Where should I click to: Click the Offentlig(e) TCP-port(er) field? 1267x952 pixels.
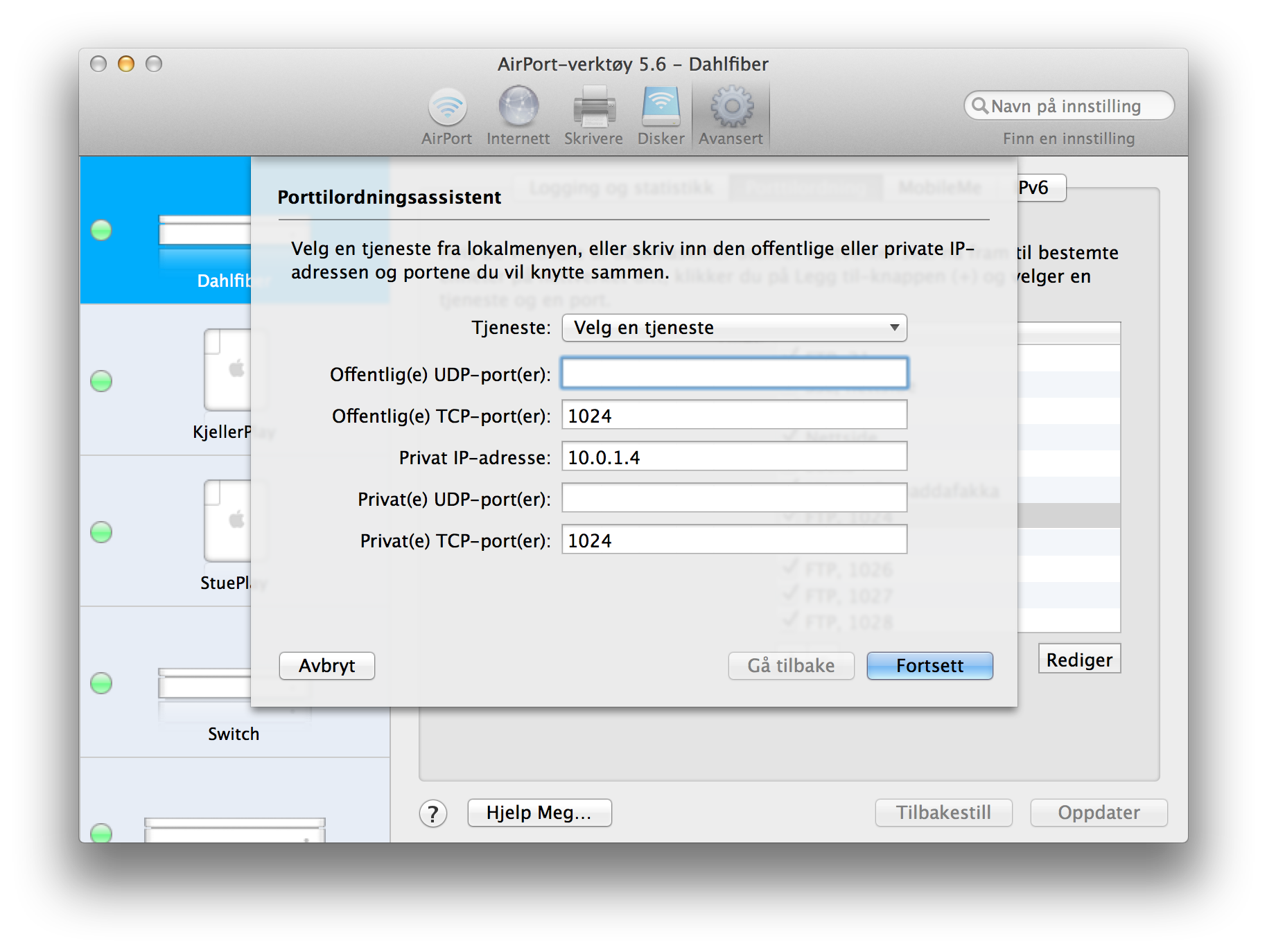(x=734, y=415)
